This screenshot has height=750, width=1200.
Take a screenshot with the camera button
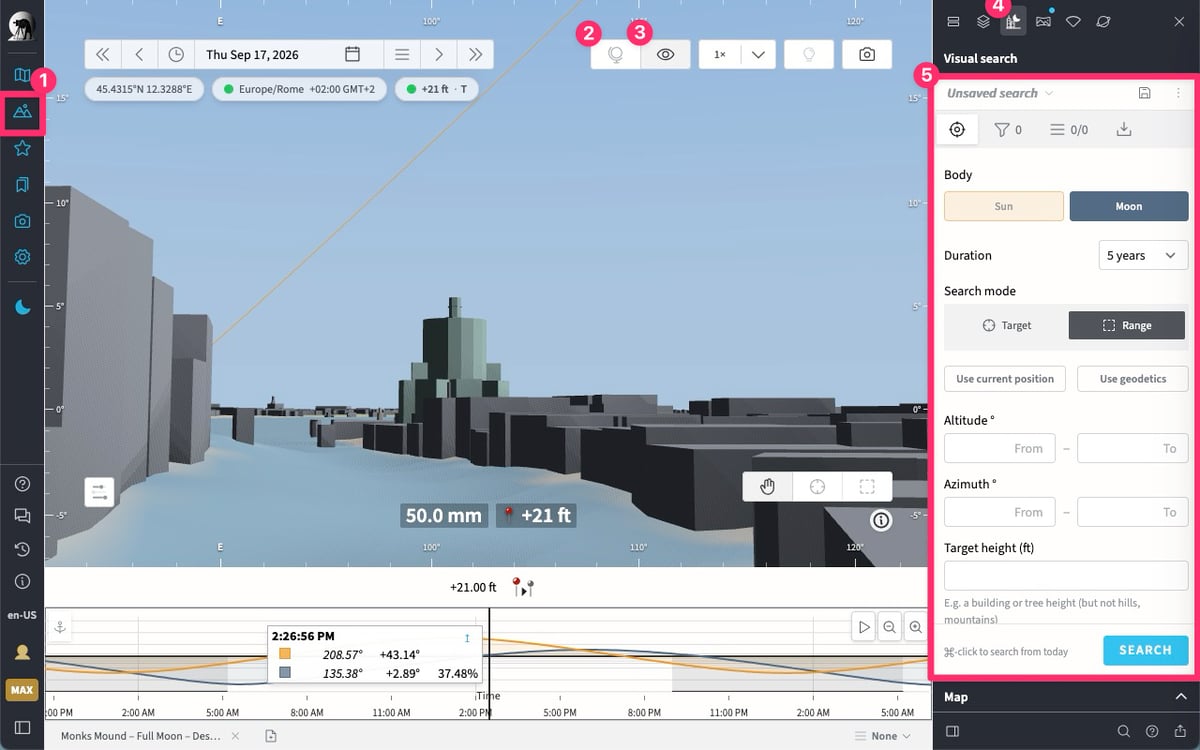click(x=867, y=55)
